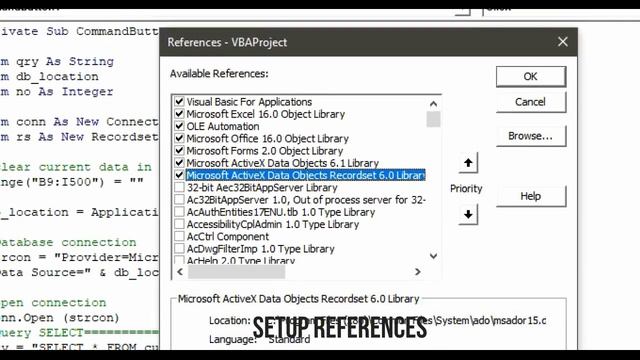This screenshot has width=640, height=360.
Task: Click down arrow of references list scrollbar
Action: point(433,256)
